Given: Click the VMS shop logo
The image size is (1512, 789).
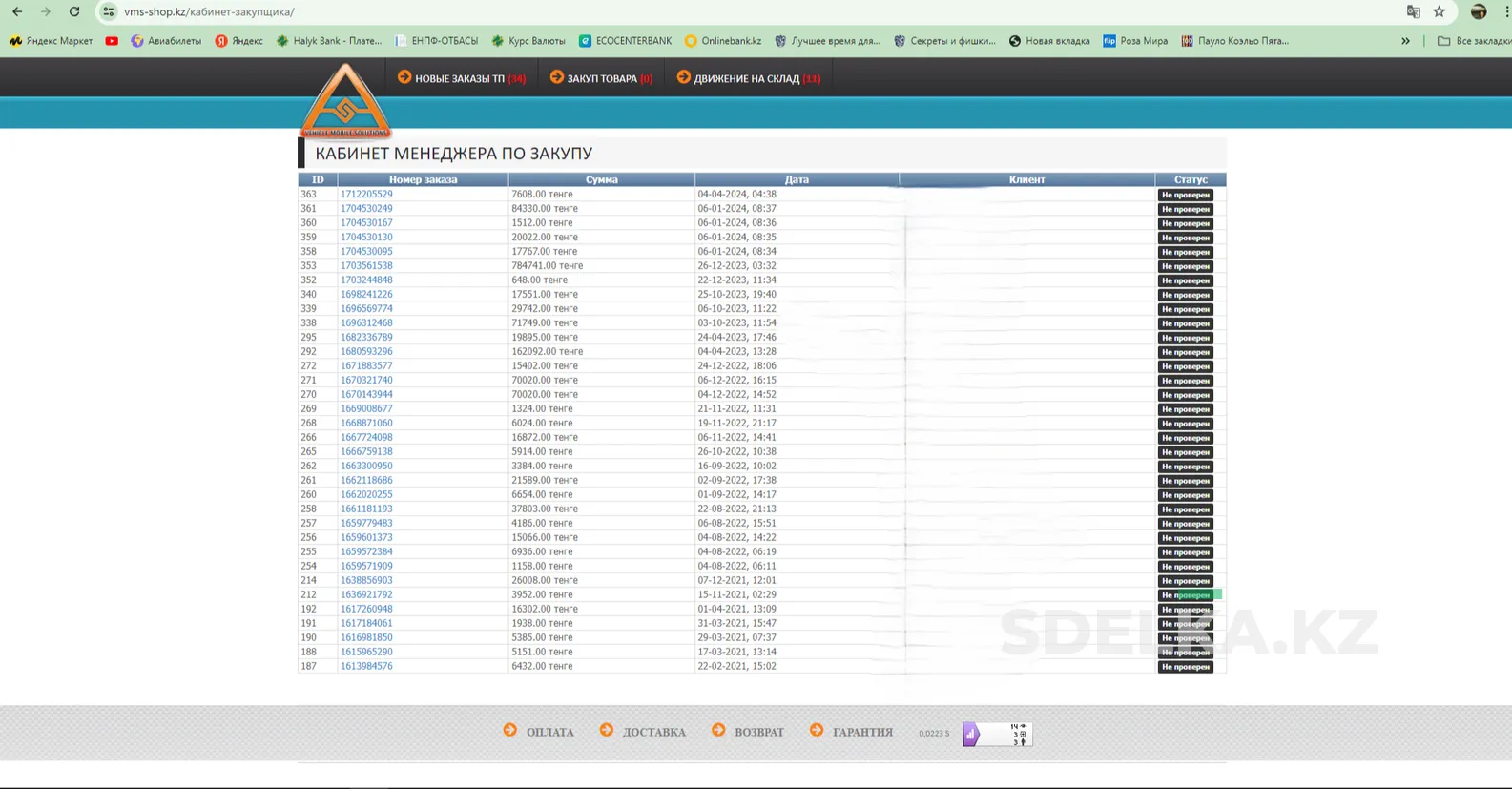Looking at the screenshot, I should 345,101.
